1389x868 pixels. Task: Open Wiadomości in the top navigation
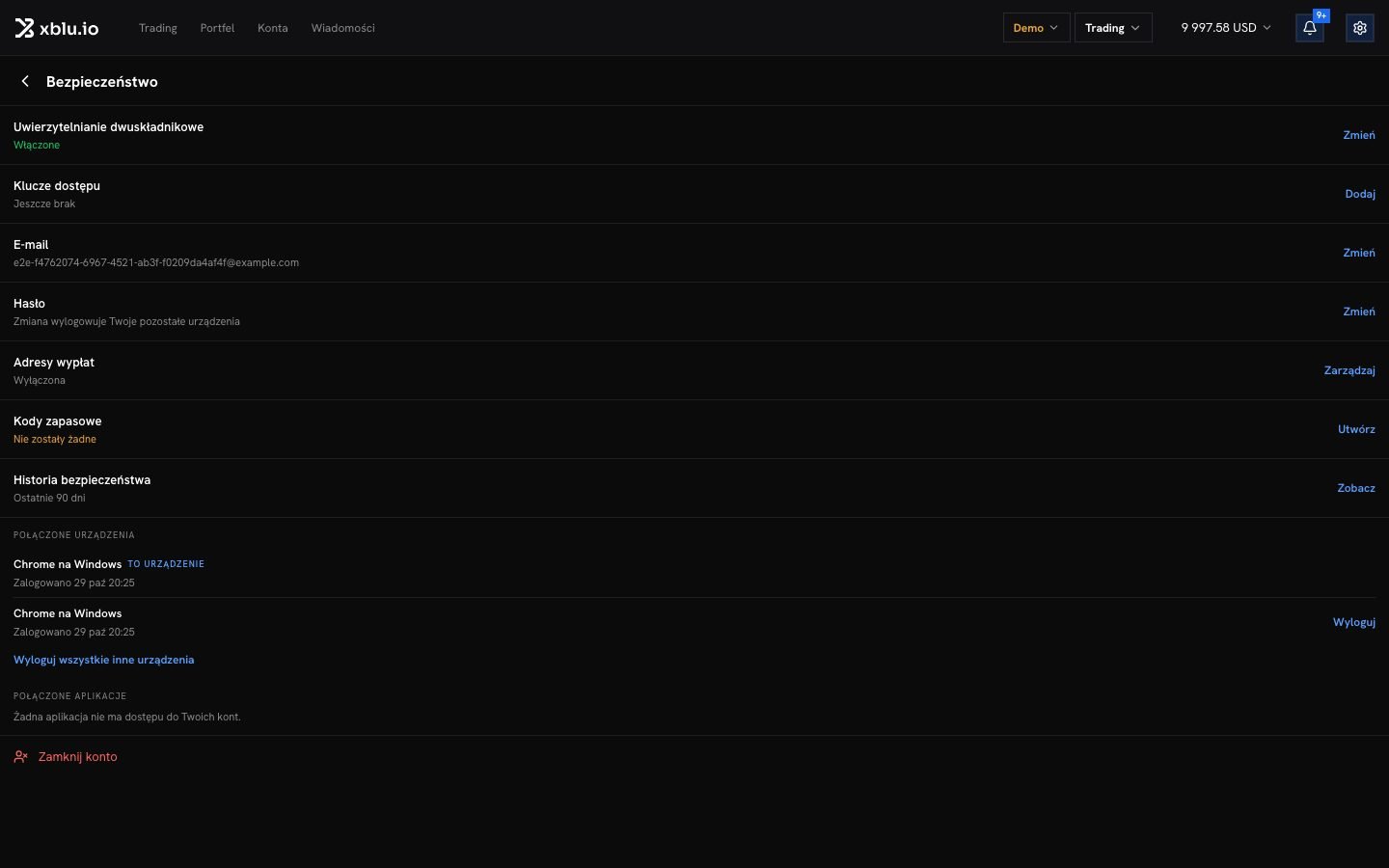[342, 28]
